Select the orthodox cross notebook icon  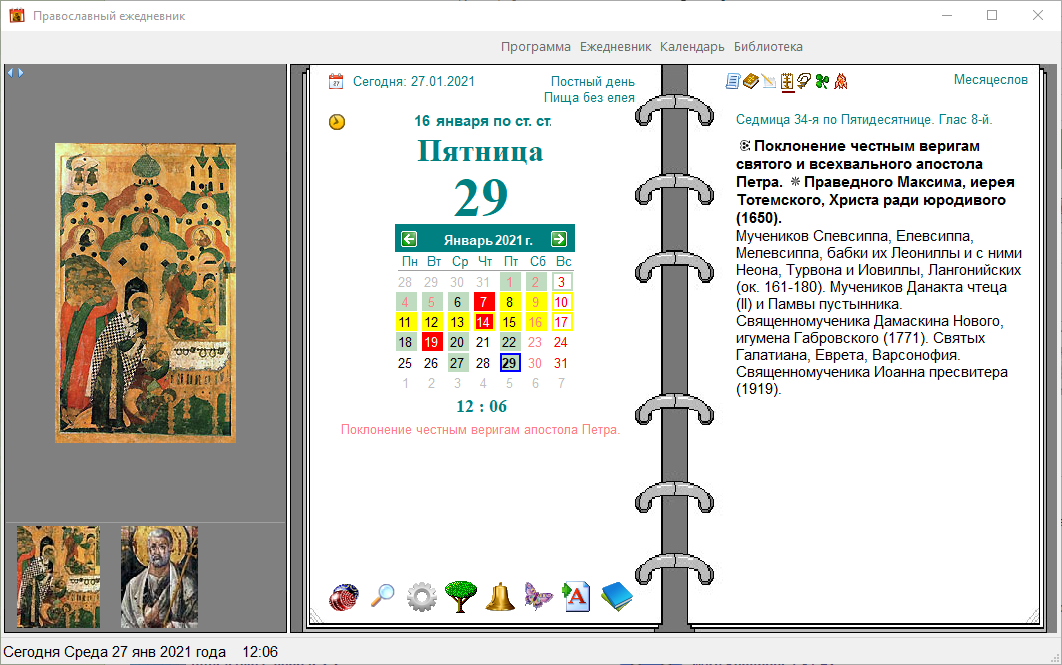[786, 82]
